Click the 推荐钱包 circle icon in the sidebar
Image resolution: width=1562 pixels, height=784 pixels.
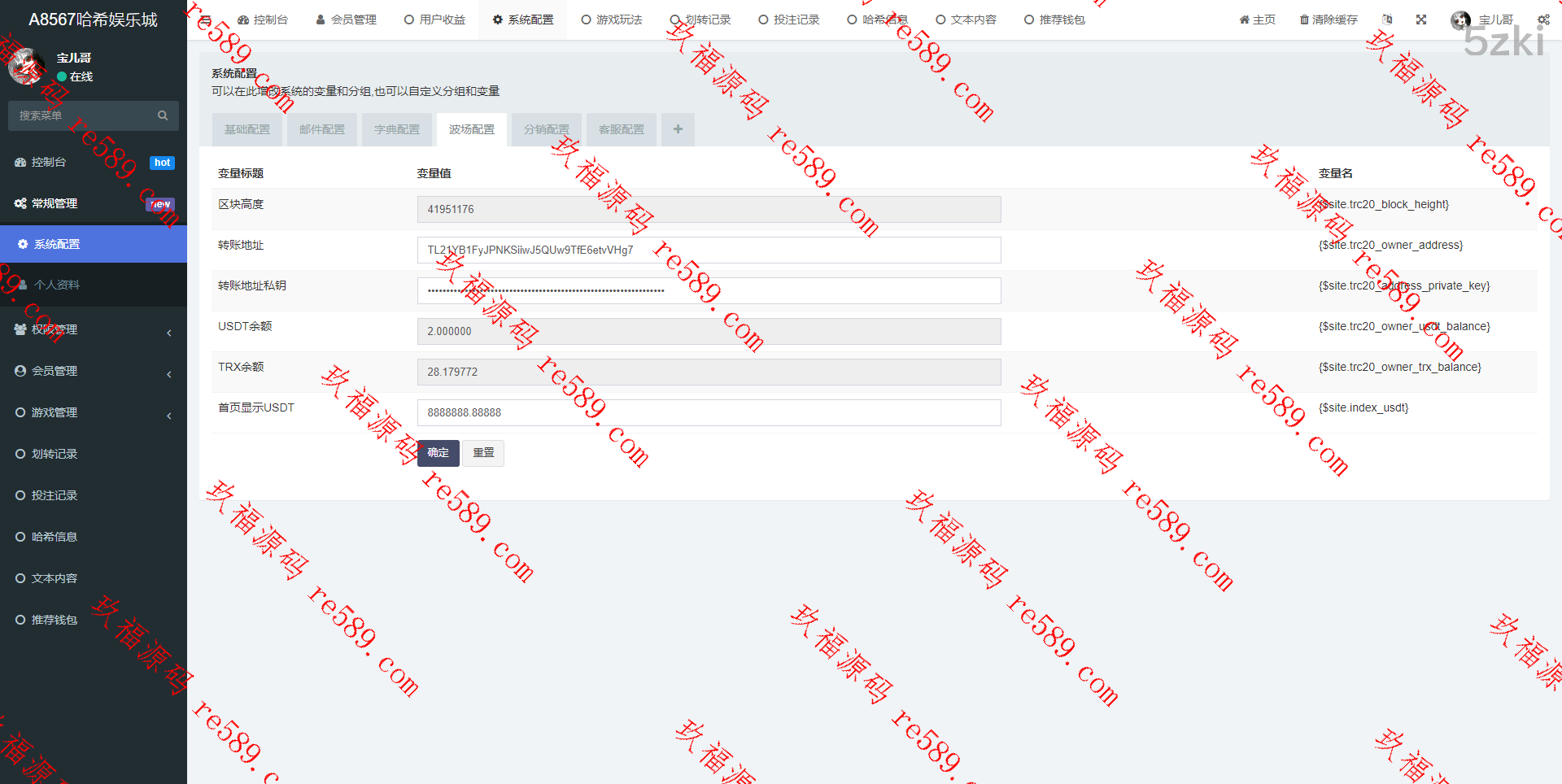[x=20, y=620]
